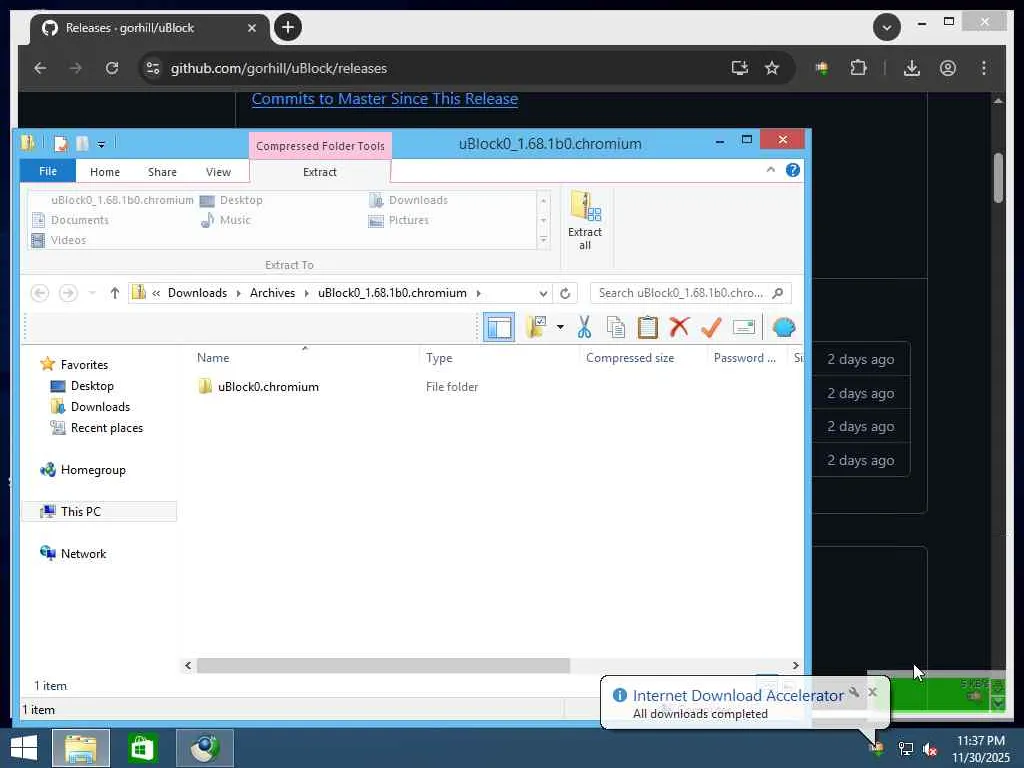Click Commits to Master Since This Release link
1024x768 pixels.
tap(385, 99)
